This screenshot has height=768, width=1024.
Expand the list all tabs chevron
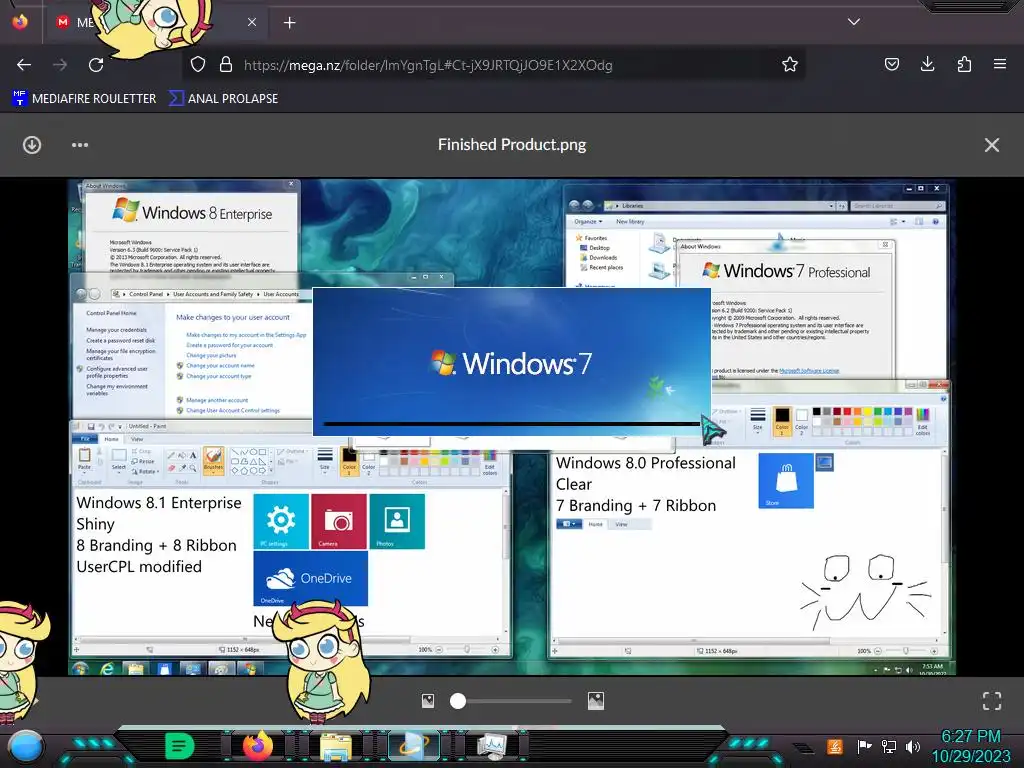[x=854, y=22]
